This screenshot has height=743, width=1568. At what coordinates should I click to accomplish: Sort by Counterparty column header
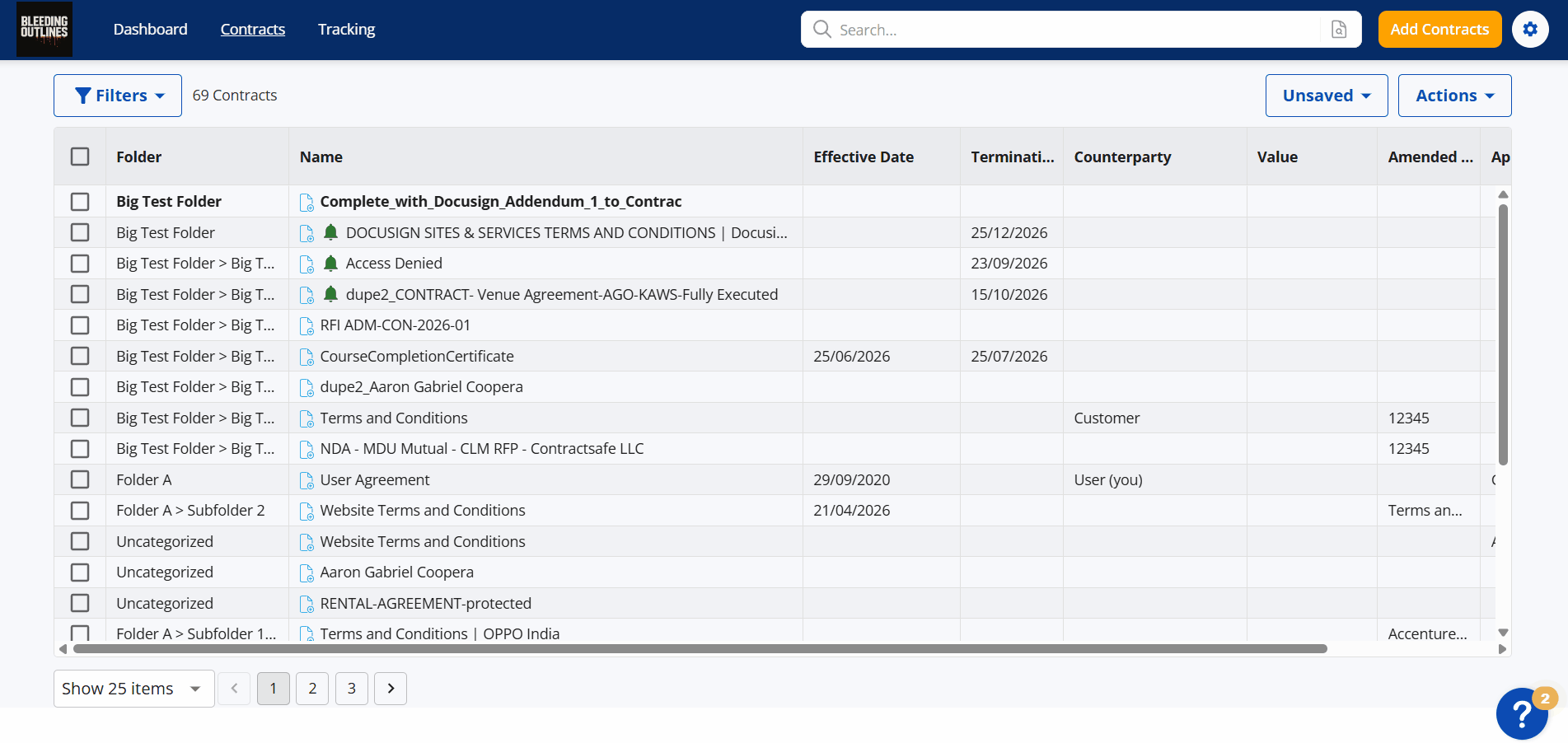click(x=1122, y=157)
